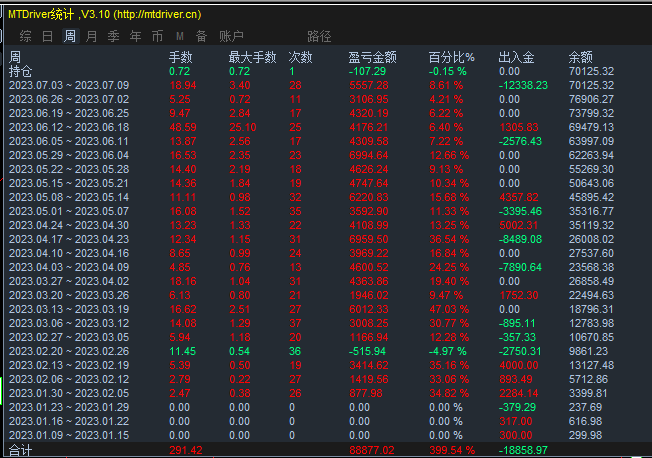This screenshot has width=652, height=458.
Task: Click the 合计 total label
Action: [x=20, y=450]
